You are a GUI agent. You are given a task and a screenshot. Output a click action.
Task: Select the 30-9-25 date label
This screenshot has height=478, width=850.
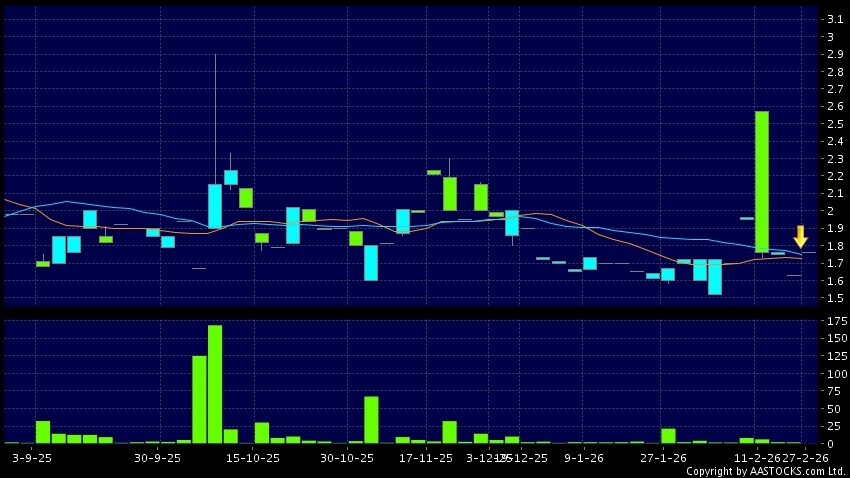pyautogui.click(x=158, y=458)
